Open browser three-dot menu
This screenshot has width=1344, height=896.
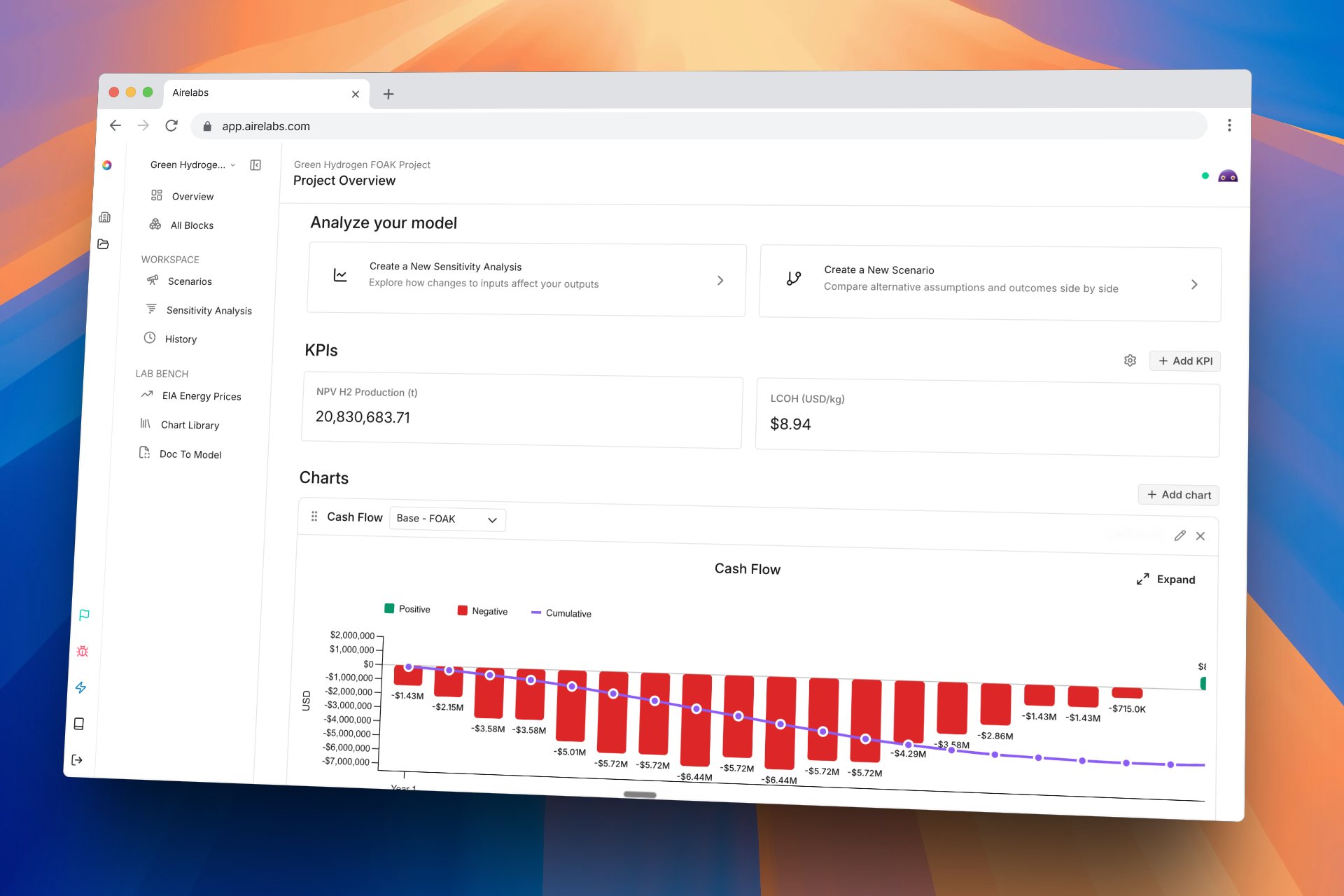click(x=1229, y=125)
